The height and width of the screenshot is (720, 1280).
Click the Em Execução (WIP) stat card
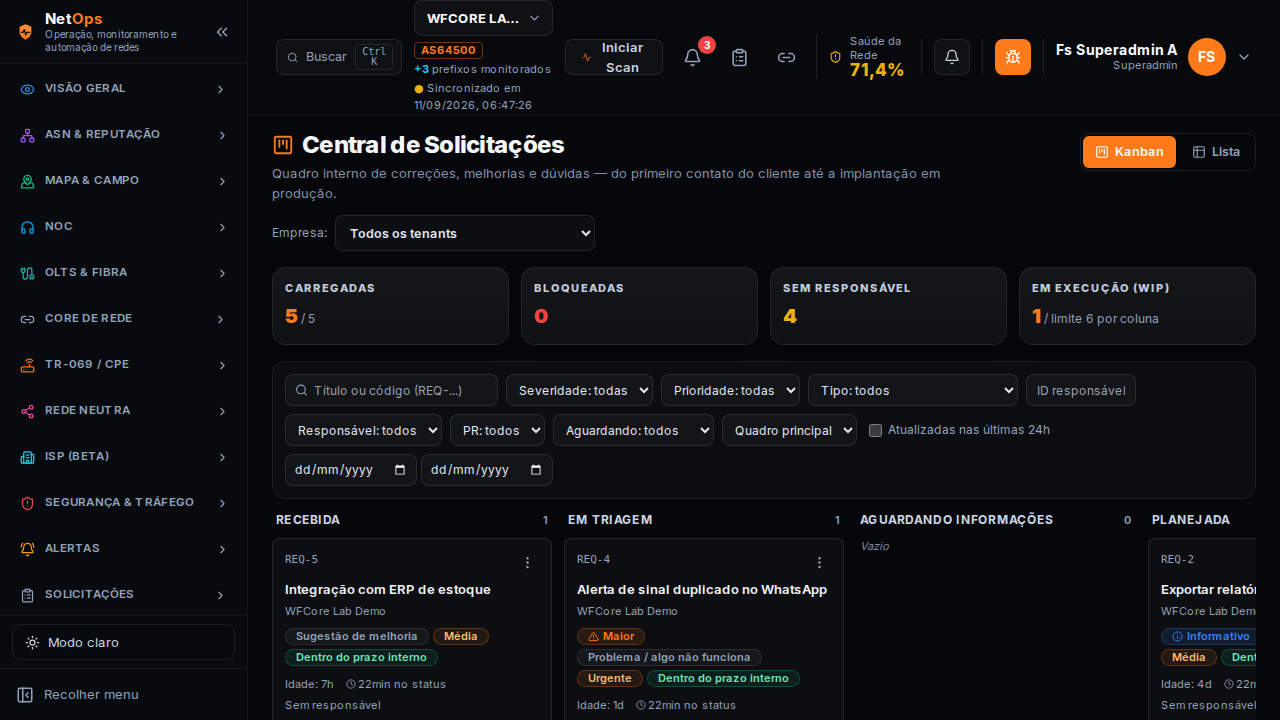coord(1137,306)
